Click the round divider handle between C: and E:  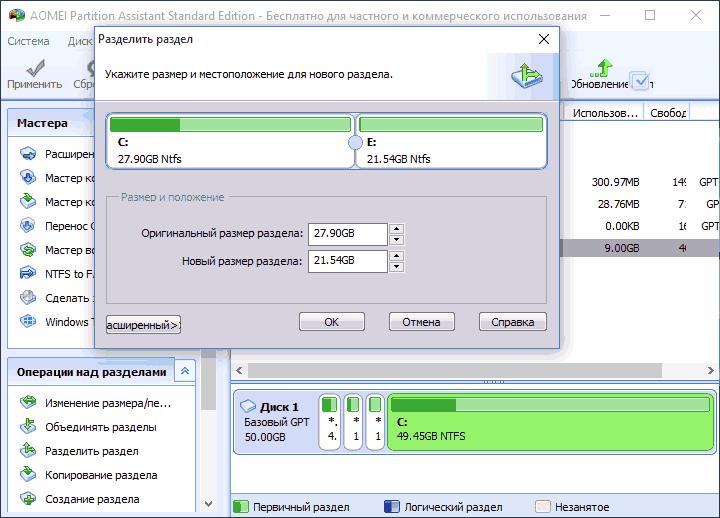pyautogui.click(x=355, y=143)
